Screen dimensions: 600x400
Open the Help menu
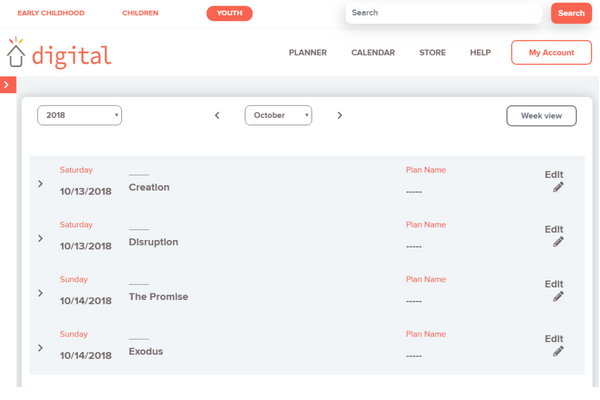pyautogui.click(x=480, y=52)
